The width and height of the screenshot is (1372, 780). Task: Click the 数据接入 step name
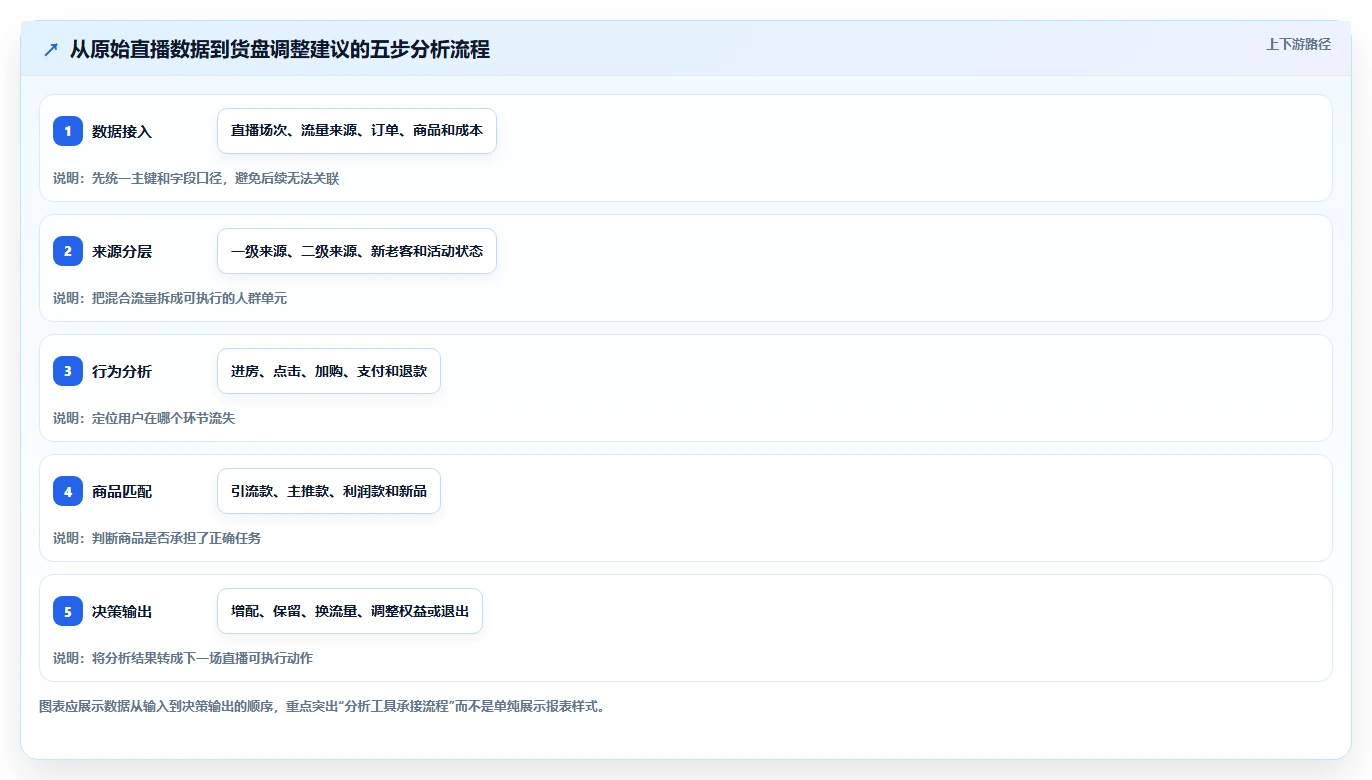coord(122,131)
